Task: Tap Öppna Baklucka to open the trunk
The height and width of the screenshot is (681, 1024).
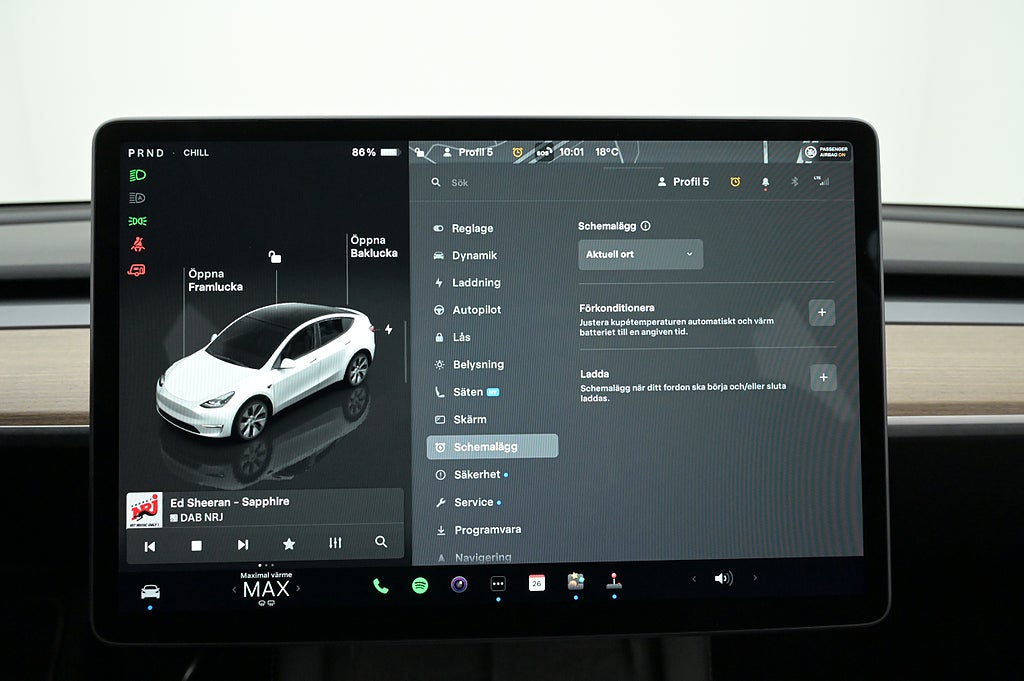Action: [373, 247]
